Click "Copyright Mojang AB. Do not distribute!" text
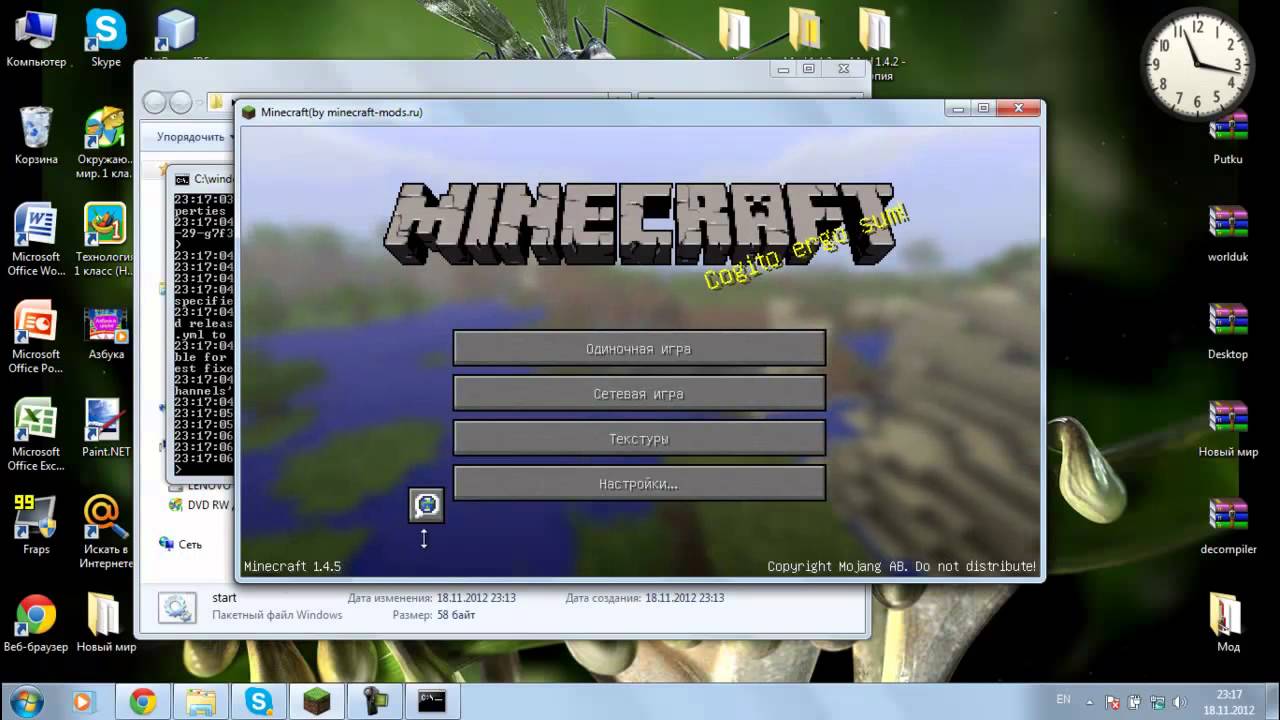The width and height of the screenshot is (1280, 720). pos(902,566)
